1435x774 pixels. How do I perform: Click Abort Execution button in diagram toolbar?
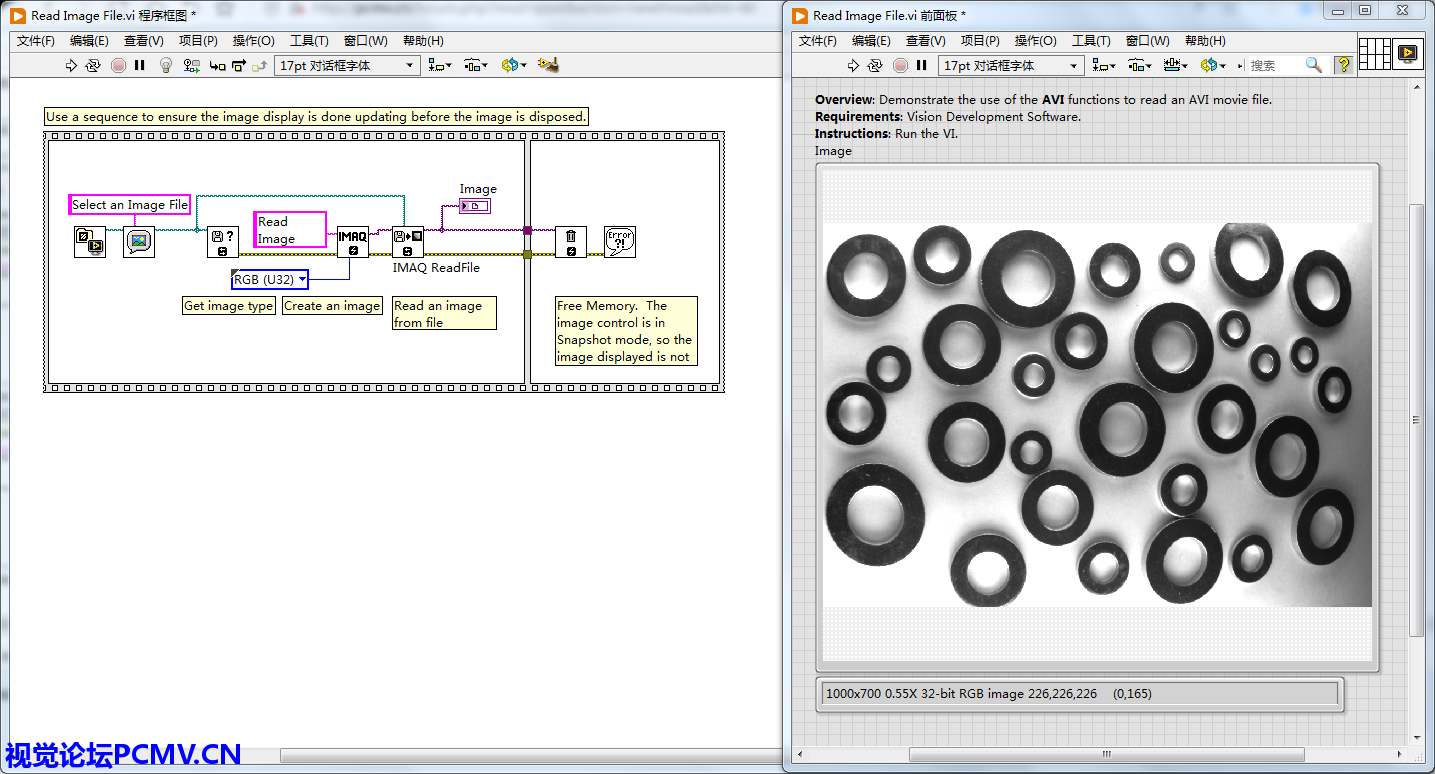coord(118,66)
